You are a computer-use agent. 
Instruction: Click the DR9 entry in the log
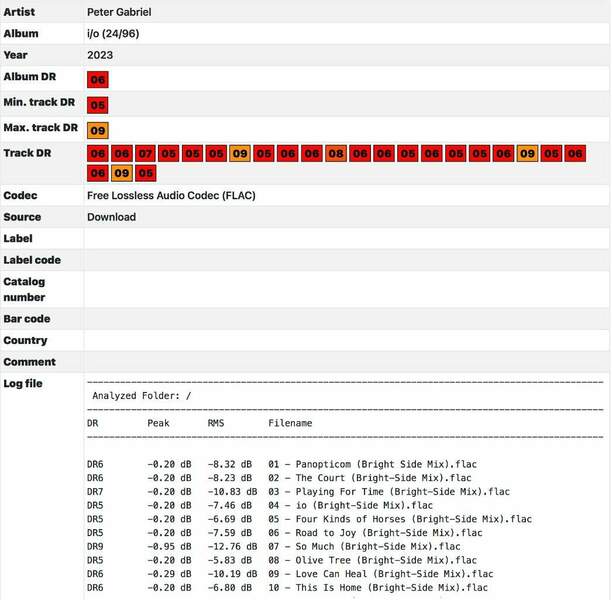click(95, 546)
